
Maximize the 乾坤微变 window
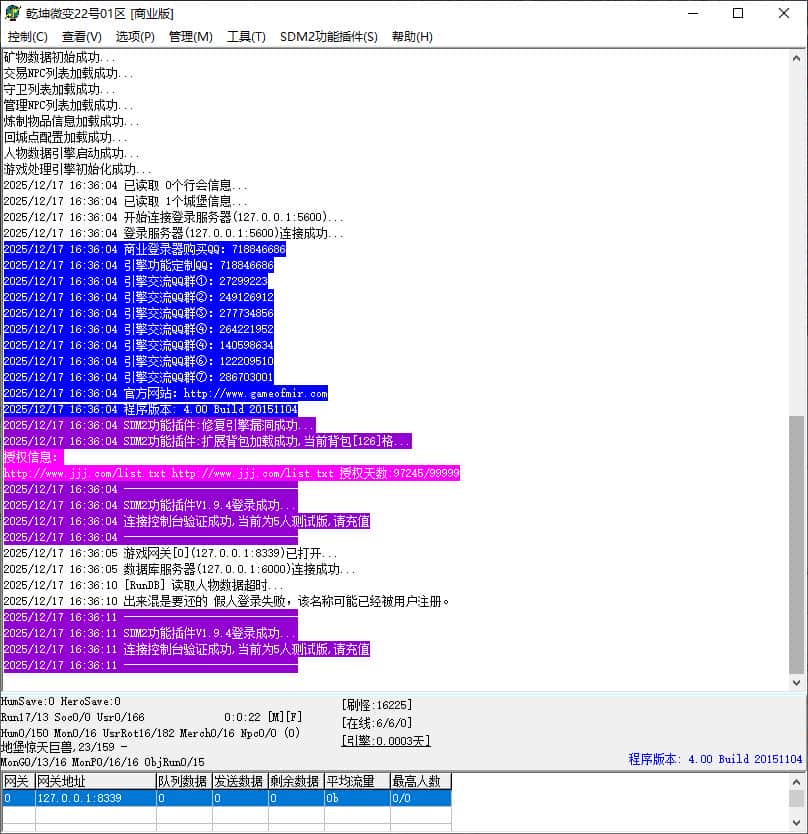738,13
